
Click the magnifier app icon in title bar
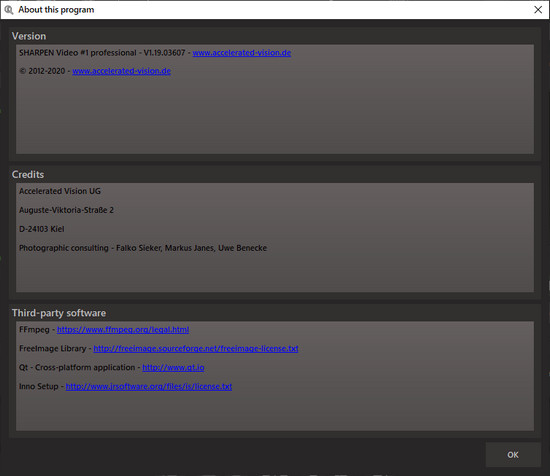coord(9,10)
